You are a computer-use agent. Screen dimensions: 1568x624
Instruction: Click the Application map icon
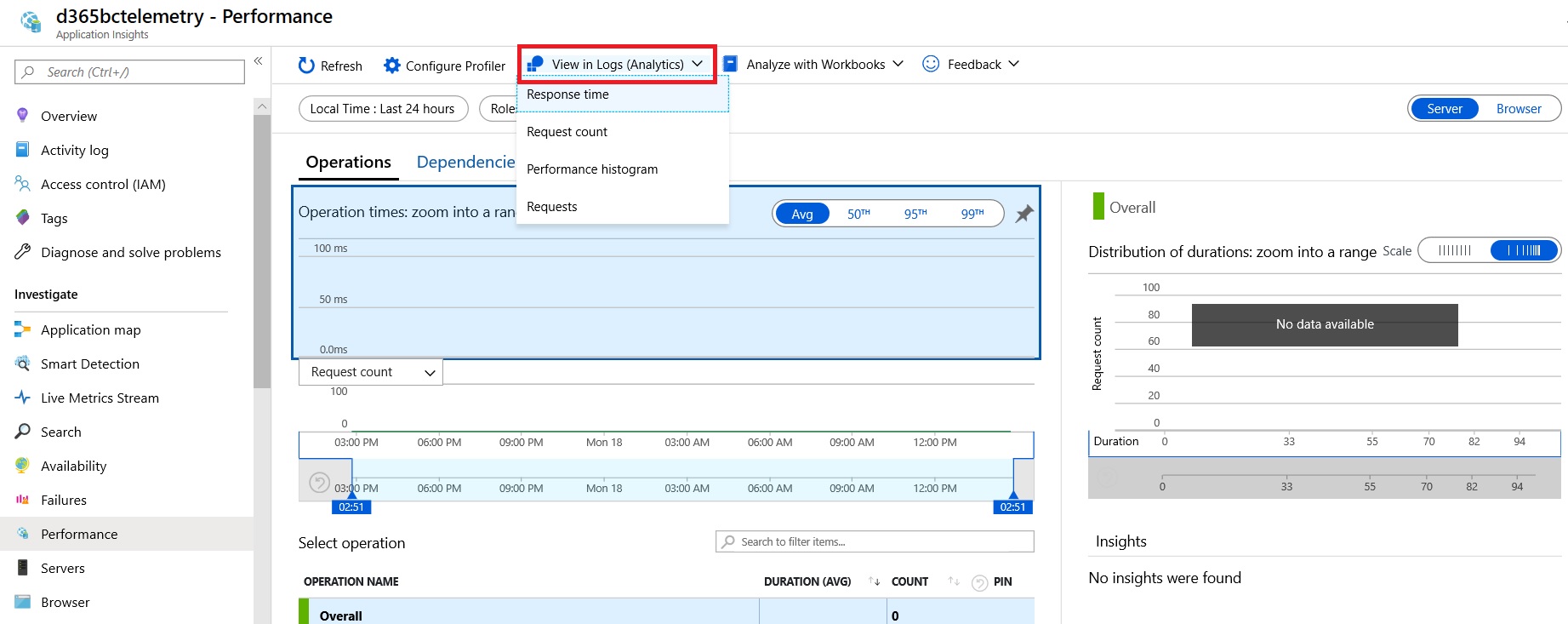[x=22, y=329]
